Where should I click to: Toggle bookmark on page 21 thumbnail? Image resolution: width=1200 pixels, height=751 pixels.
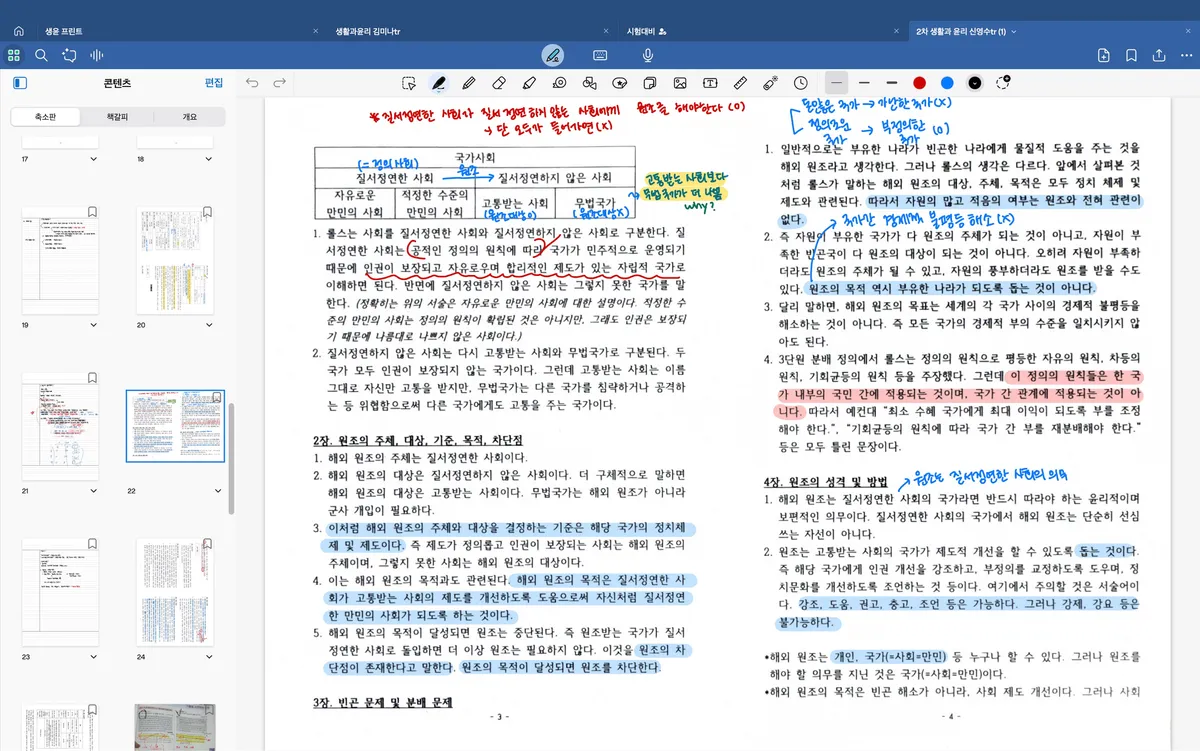click(92, 379)
